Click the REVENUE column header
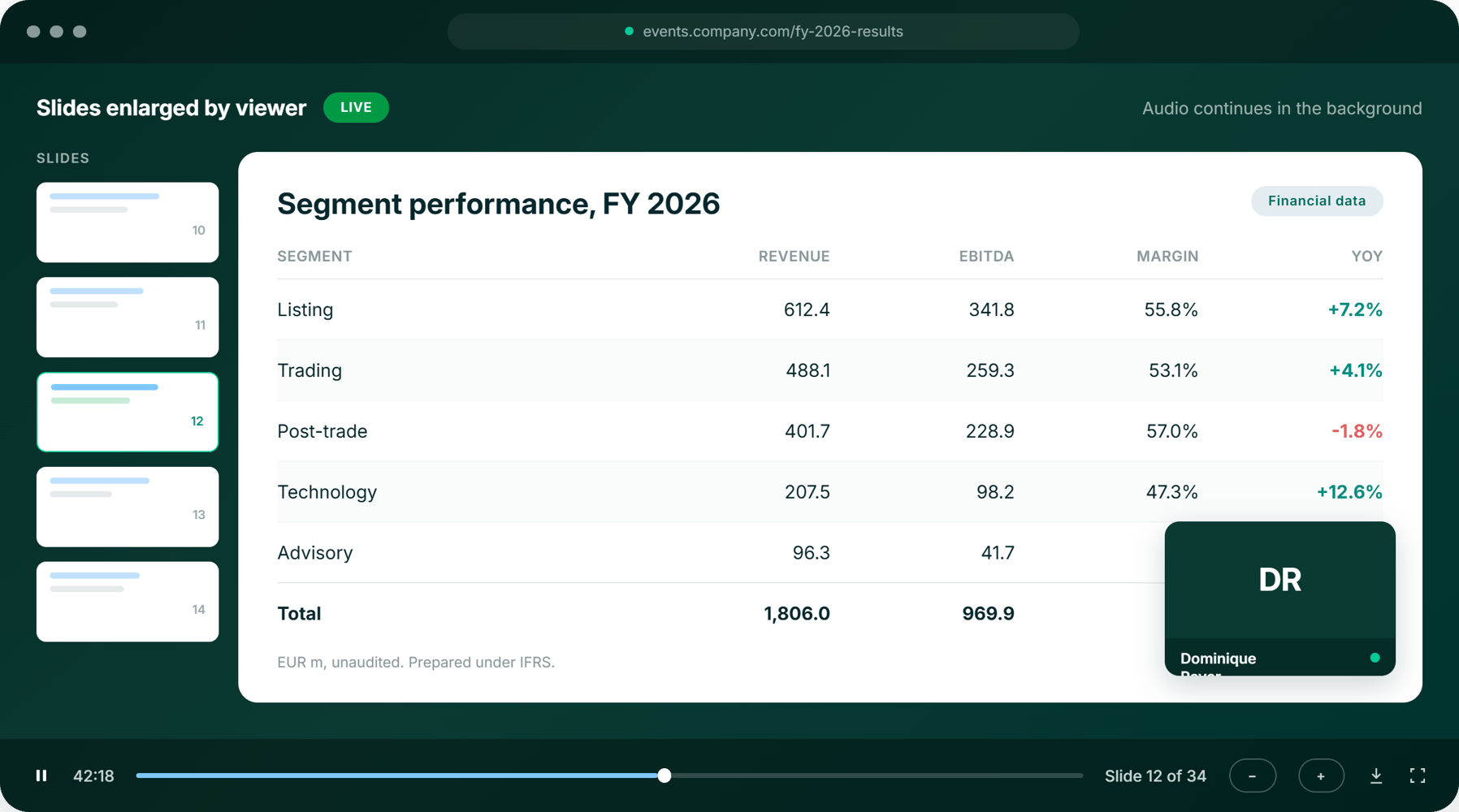The height and width of the screenshot is (812, 1459). pos(794,257)
